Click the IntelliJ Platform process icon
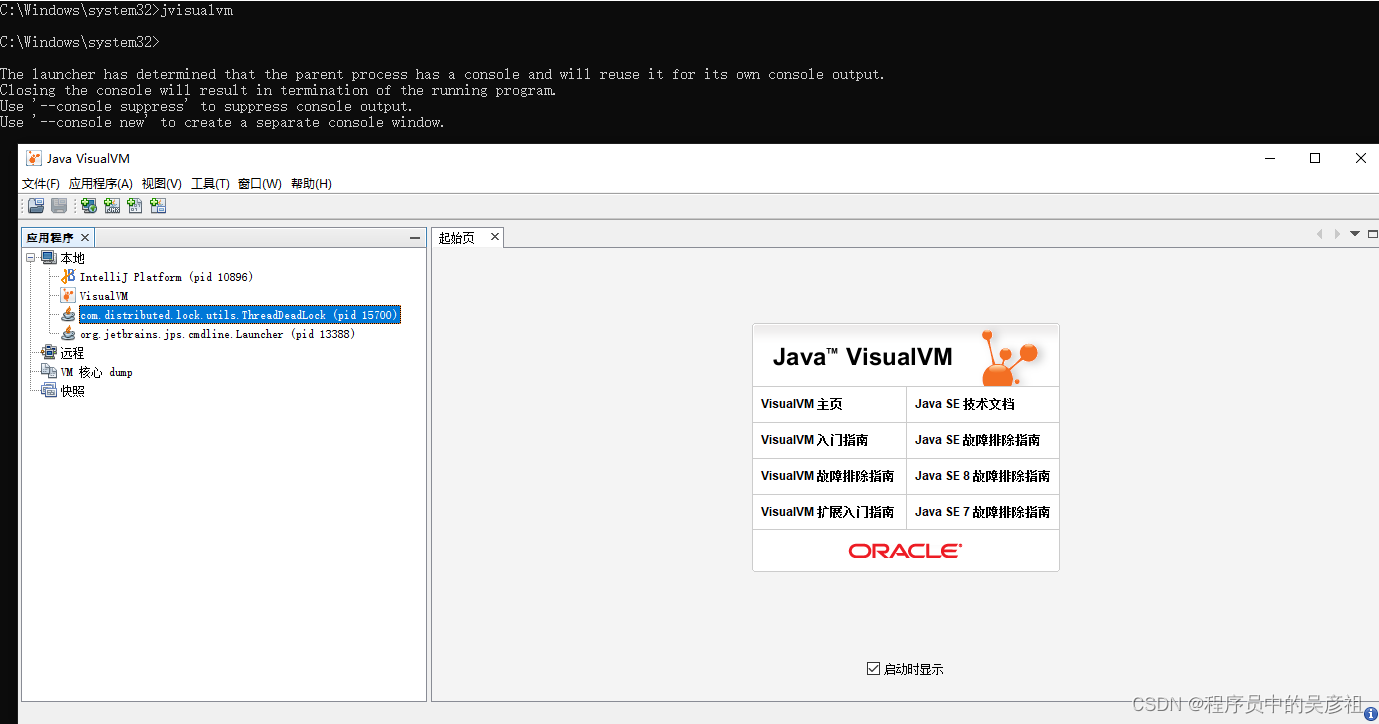This screenshot has height=724, width=1379. [68, 276]
